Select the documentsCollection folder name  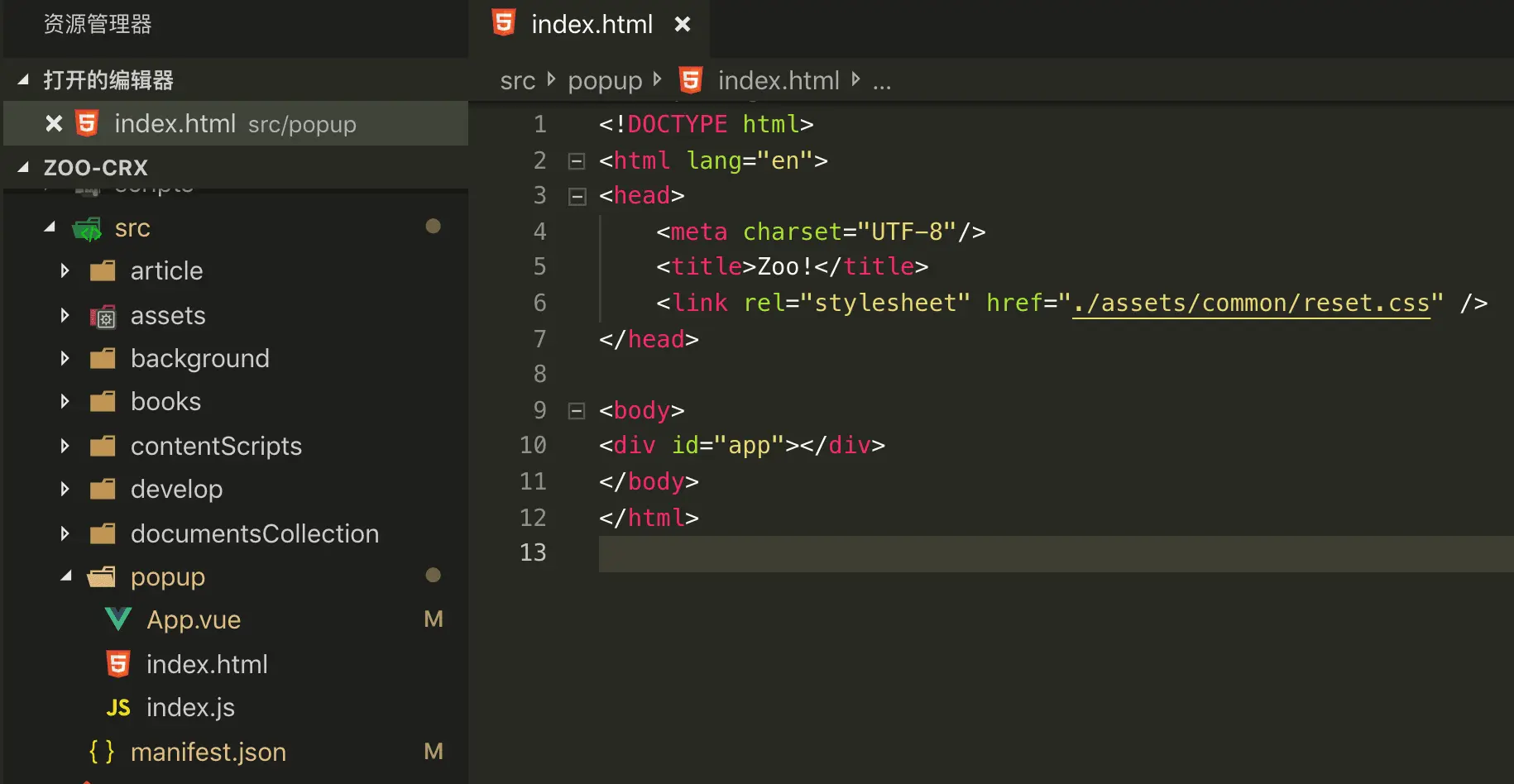[x=255, y=534]
